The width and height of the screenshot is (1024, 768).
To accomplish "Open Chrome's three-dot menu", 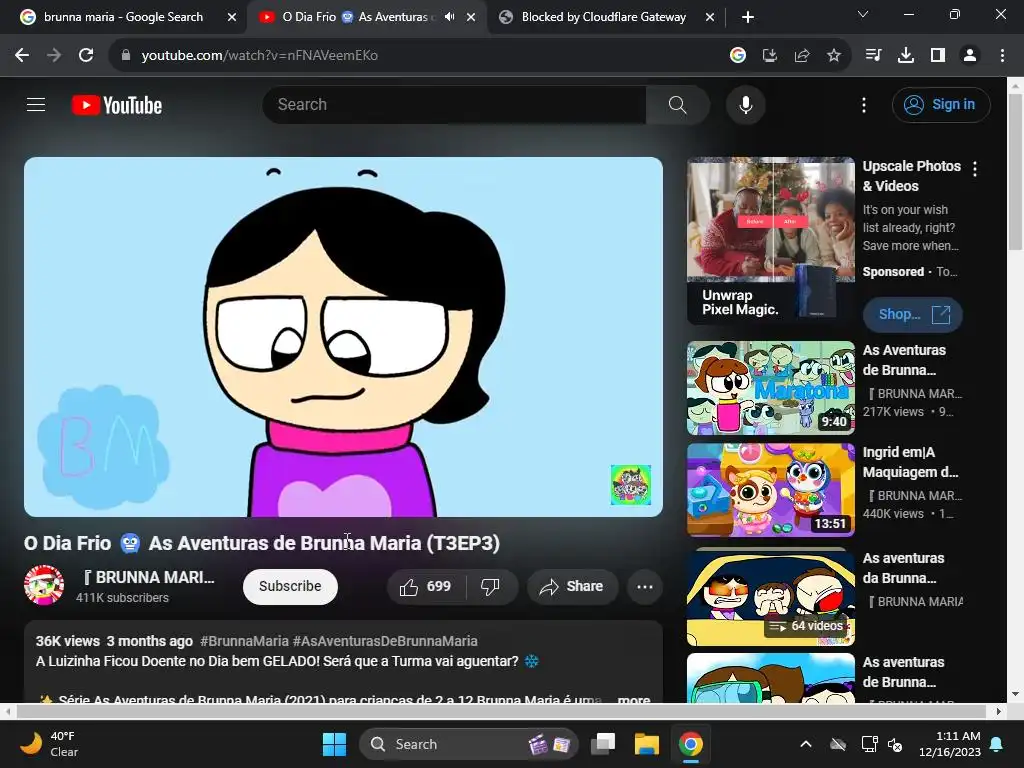I will (1002, 56).
